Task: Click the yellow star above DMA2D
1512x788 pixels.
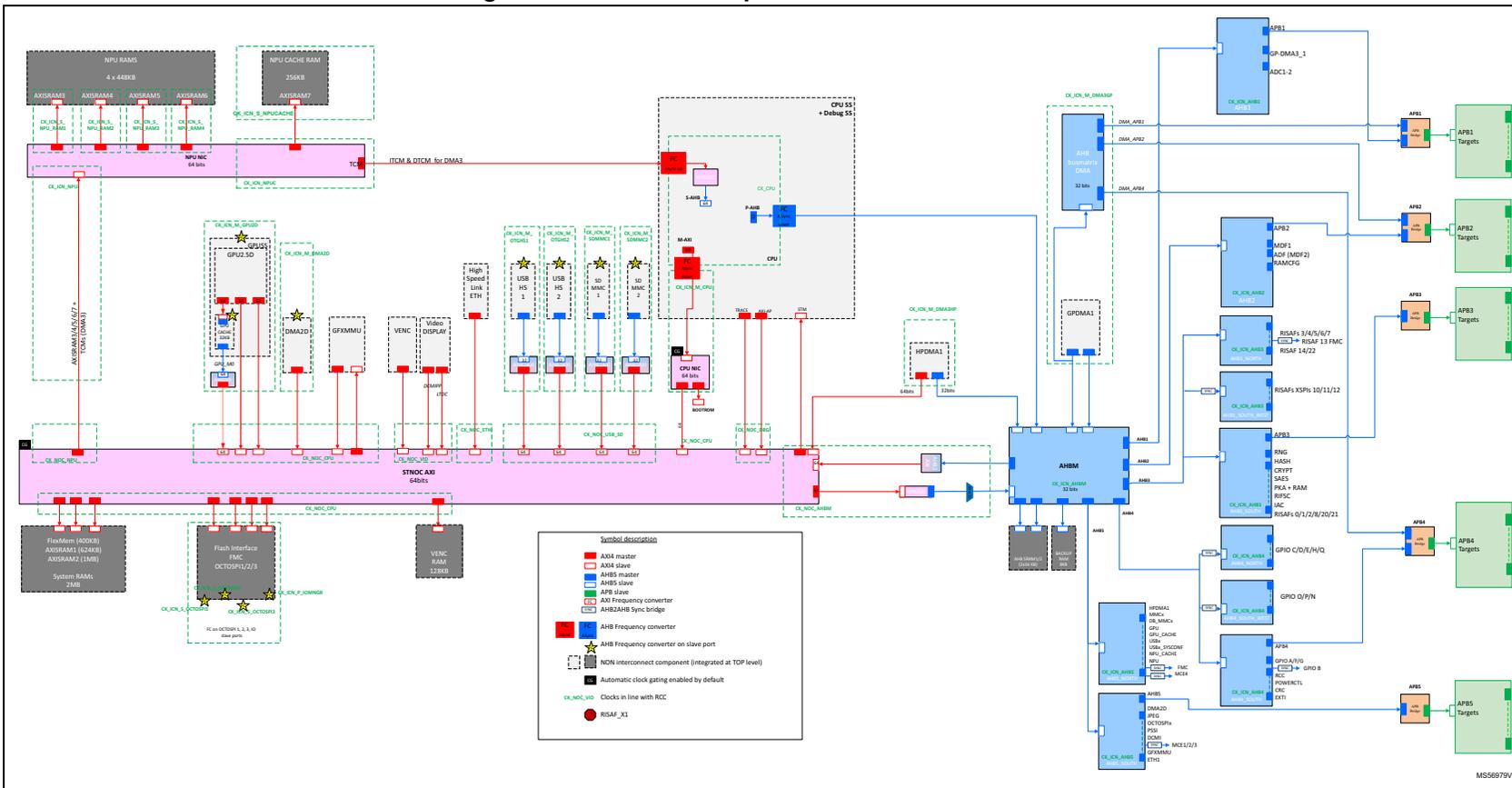Action: (x=296, y=314)
